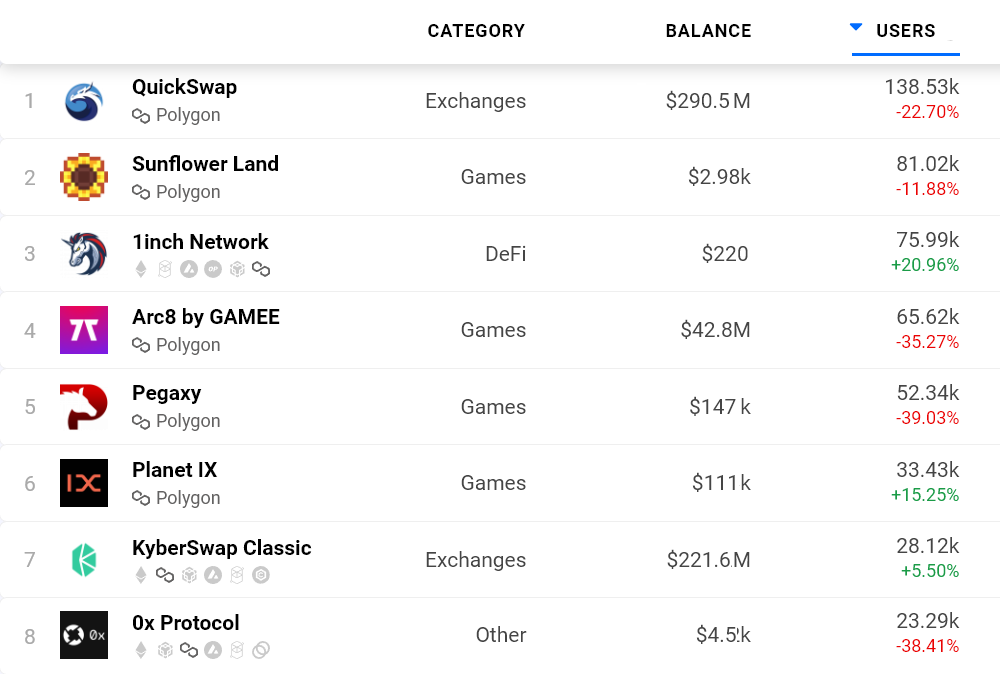The height and width of the screenshot is (674, 1000).
Task: Sort the table by Users column
Action: click(906, 31)
